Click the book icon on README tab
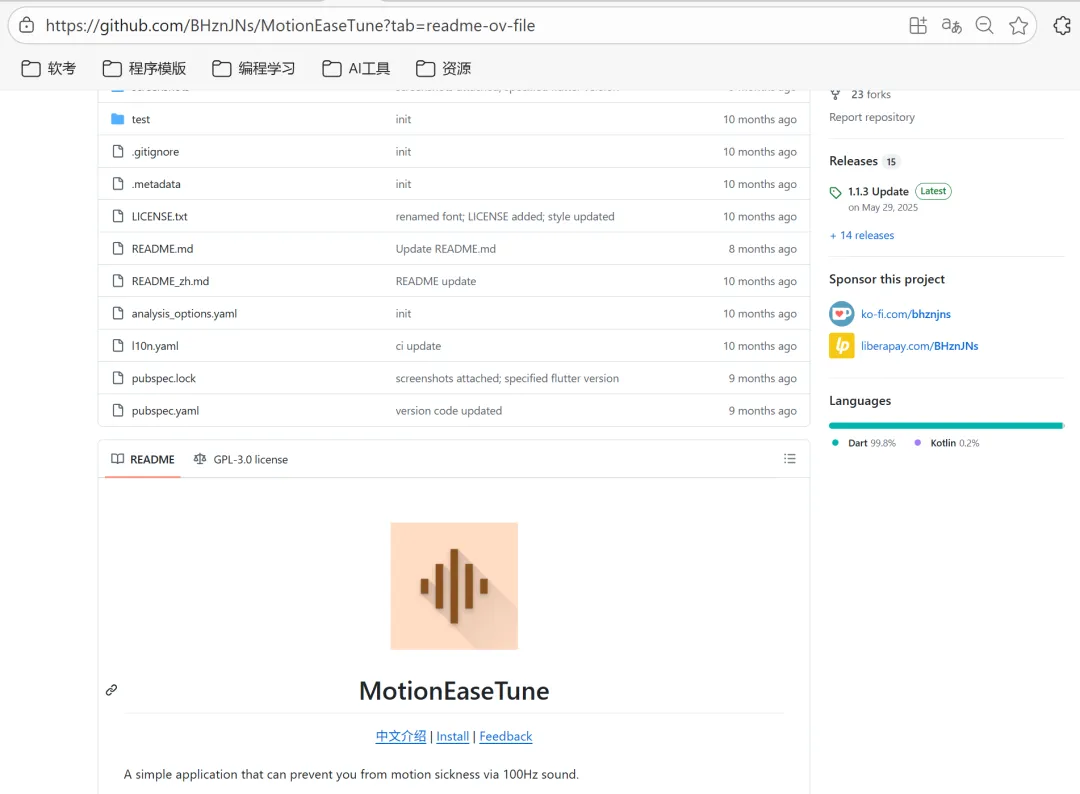The width and height of the screenshot is (1080, 794). click(x=118, y=459)
